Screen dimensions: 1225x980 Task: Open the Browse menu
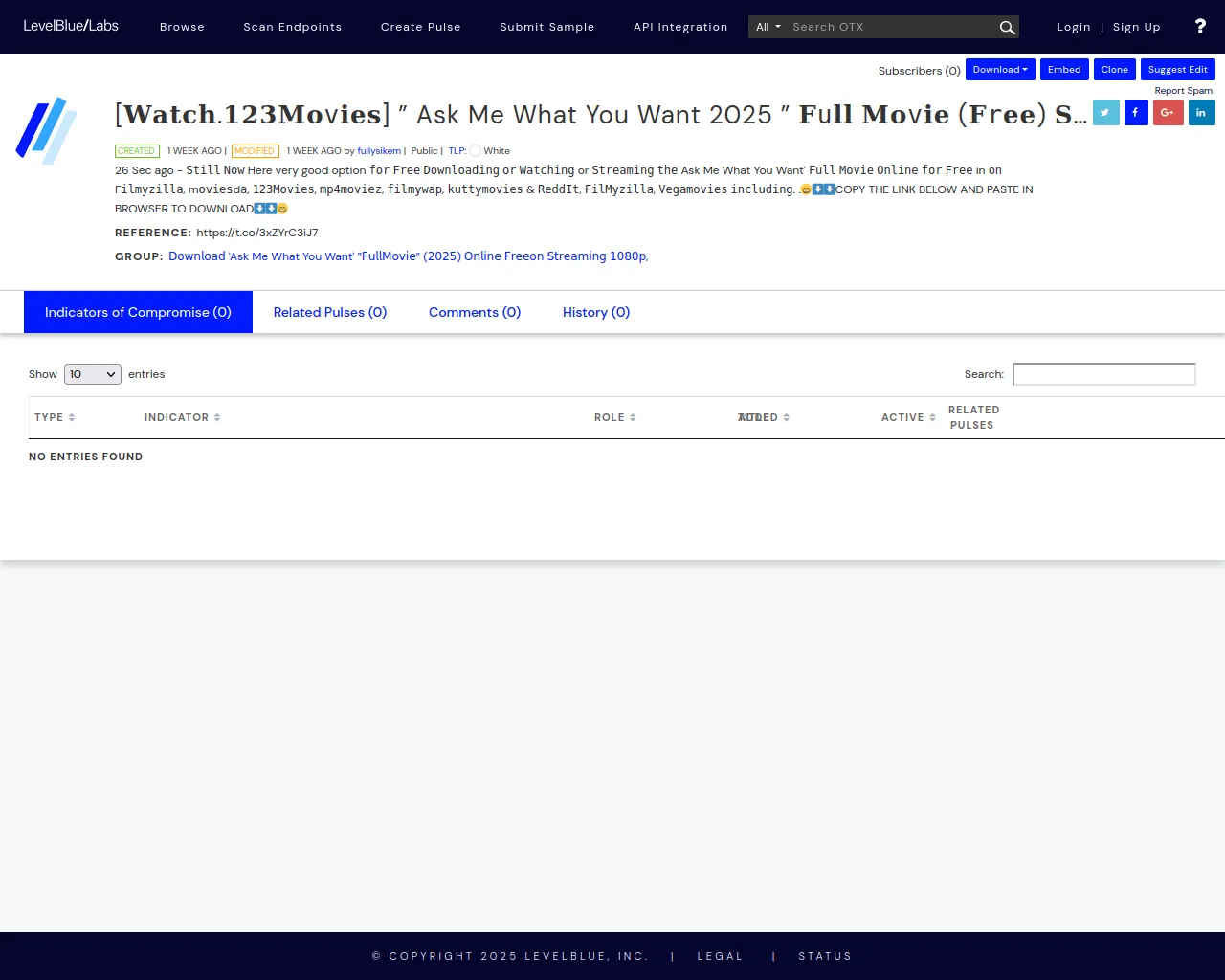coord(182,27)
